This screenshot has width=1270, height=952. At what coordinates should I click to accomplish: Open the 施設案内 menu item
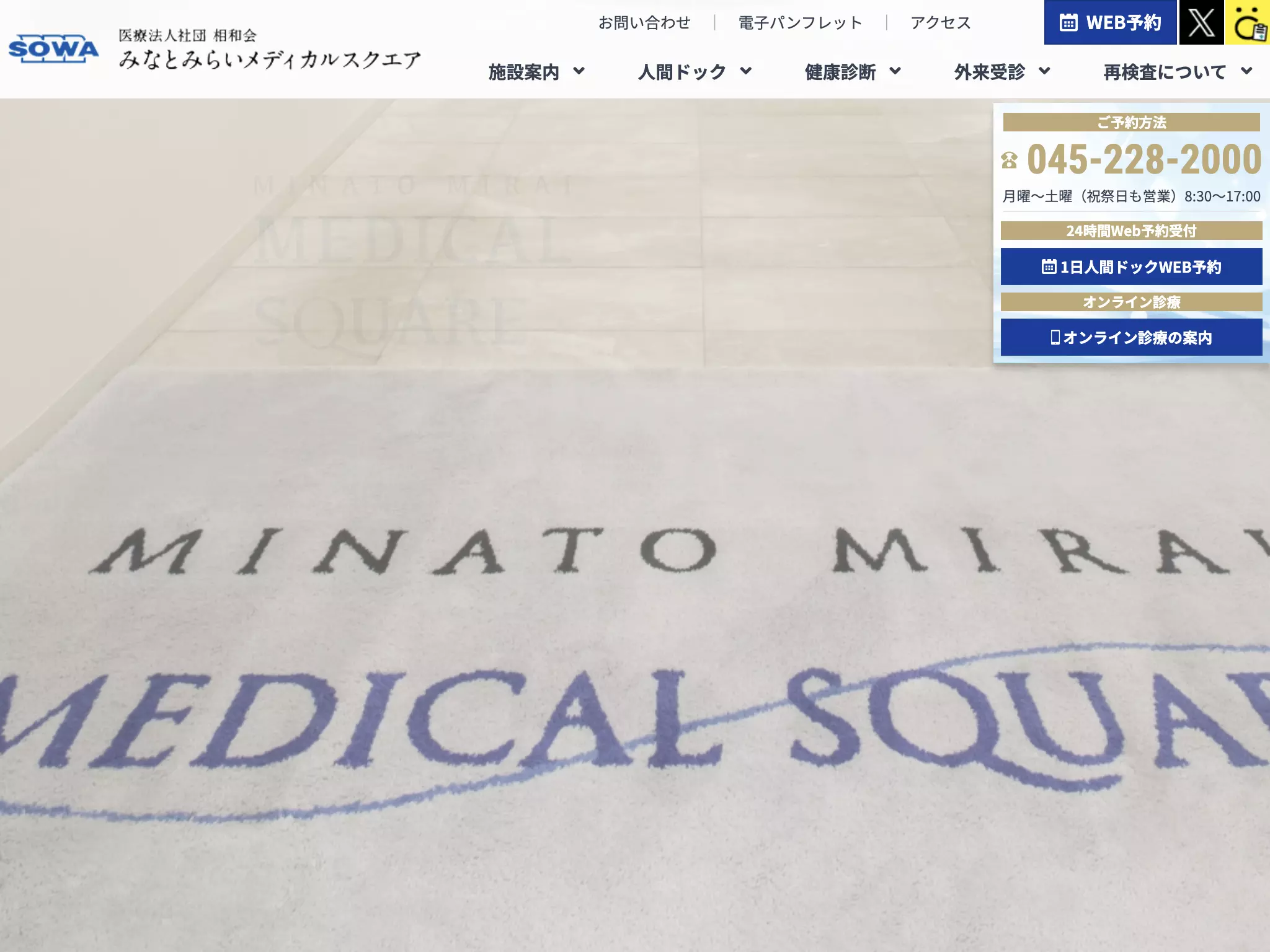click(524, 72)
